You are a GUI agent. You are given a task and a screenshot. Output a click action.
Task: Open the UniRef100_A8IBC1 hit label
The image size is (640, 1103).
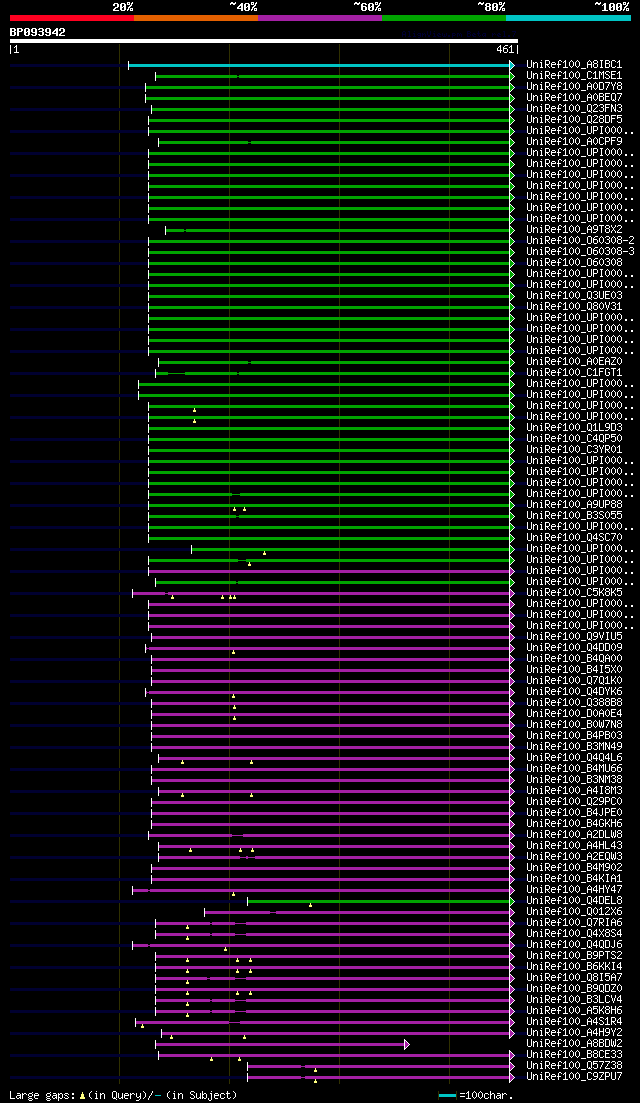click(x=574, y=65)
